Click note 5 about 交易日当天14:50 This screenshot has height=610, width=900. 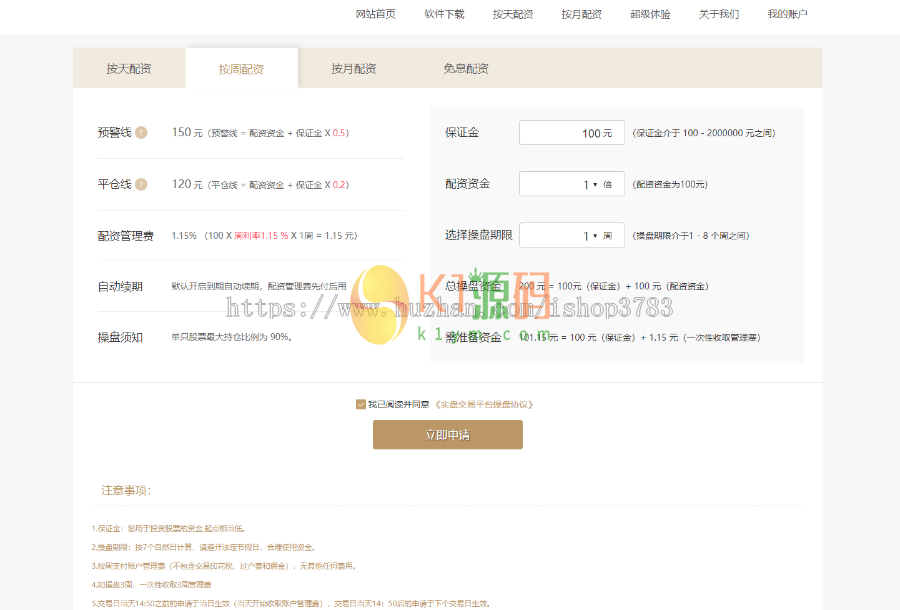click(290, 604)
